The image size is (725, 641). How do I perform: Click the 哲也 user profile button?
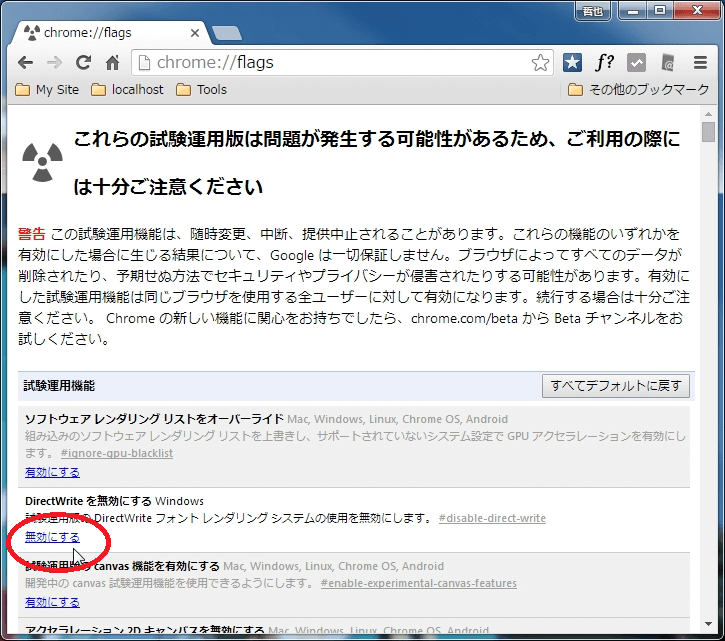pyautogui.click(x=593, y=11)
